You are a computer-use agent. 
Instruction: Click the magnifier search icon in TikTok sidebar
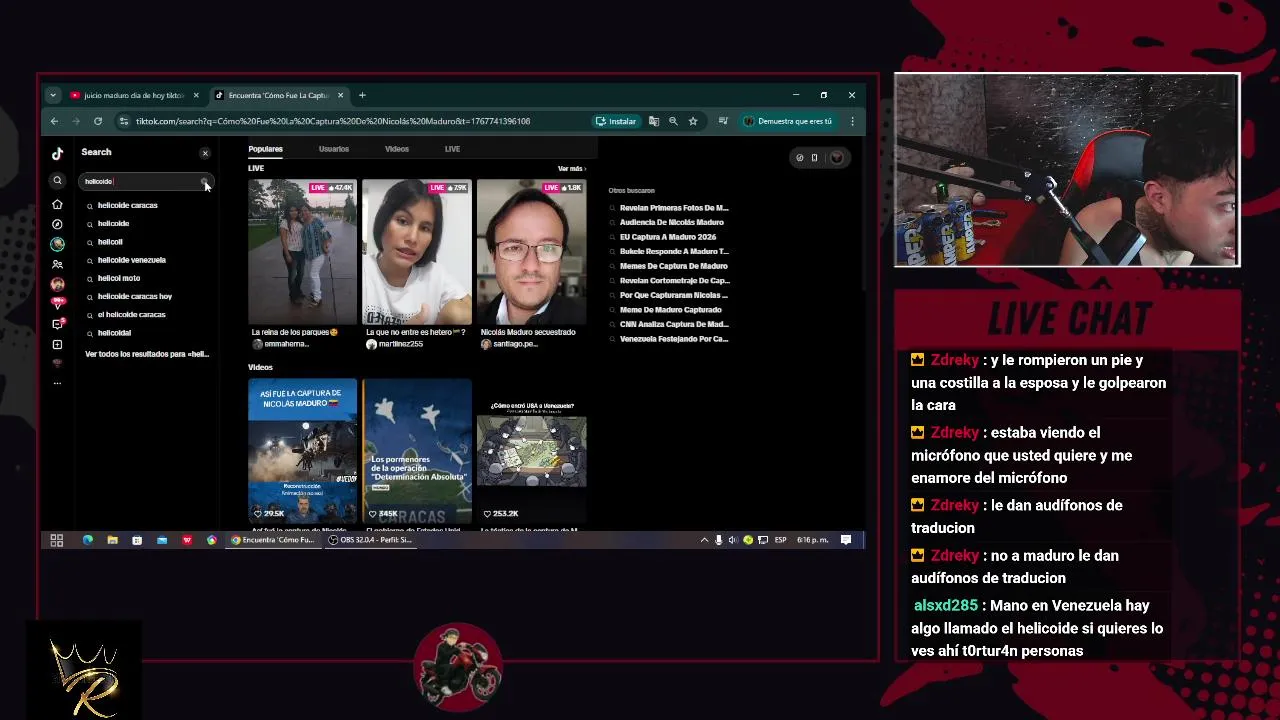[x=57, y=181]
